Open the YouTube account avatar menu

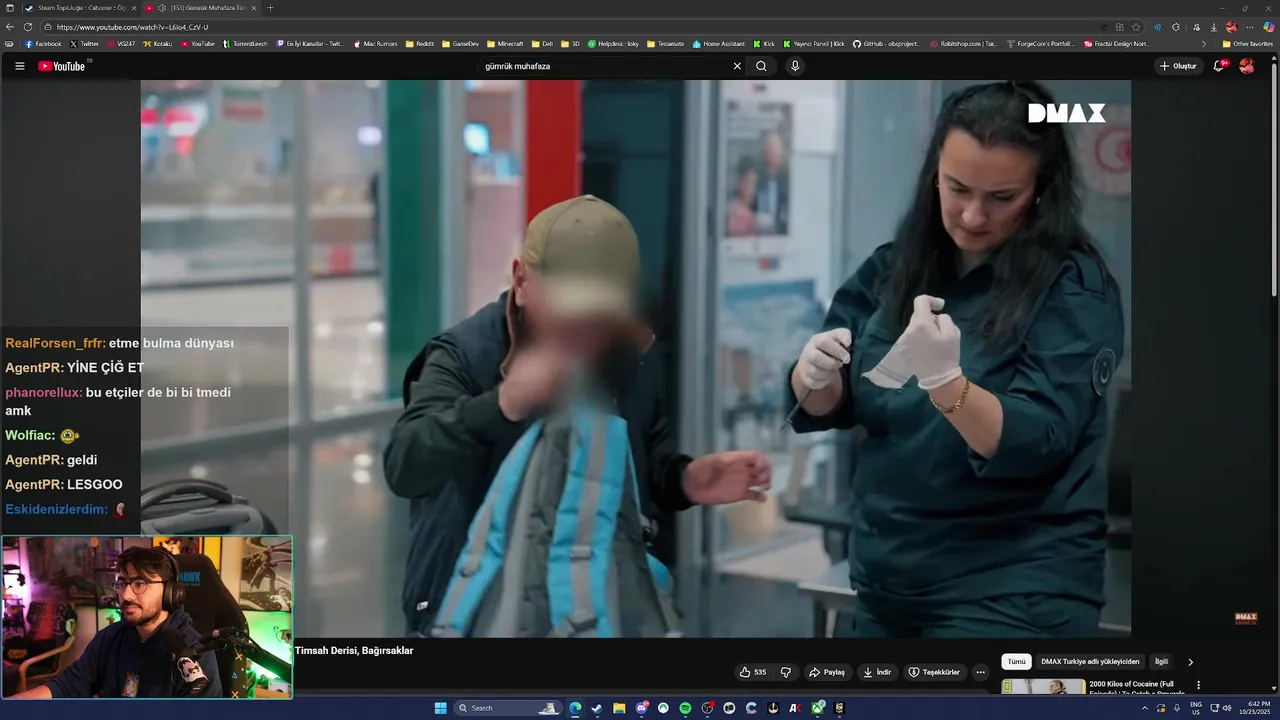(1246, 66)
